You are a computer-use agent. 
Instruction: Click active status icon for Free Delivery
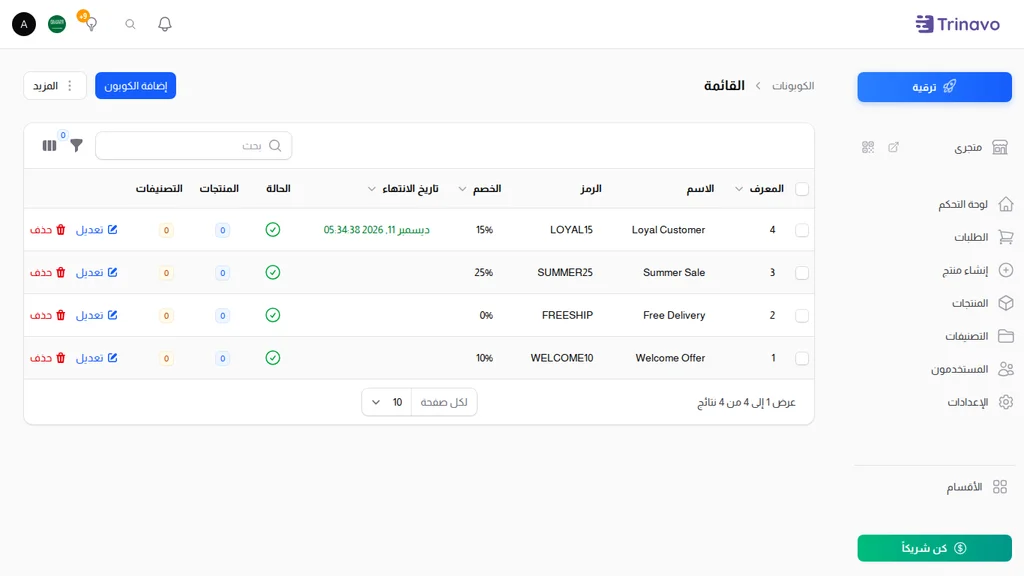[273, 315]
